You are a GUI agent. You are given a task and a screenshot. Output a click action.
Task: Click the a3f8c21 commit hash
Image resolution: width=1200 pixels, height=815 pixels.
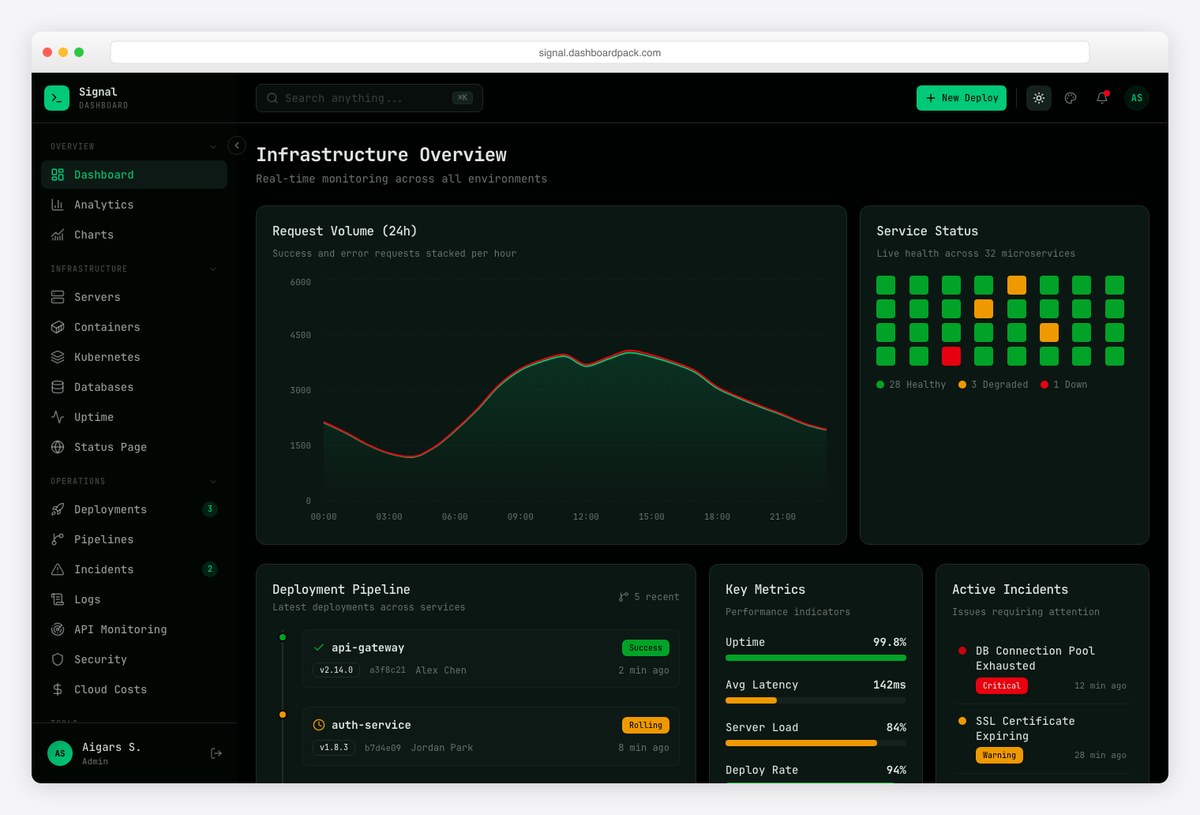(387, 670)
